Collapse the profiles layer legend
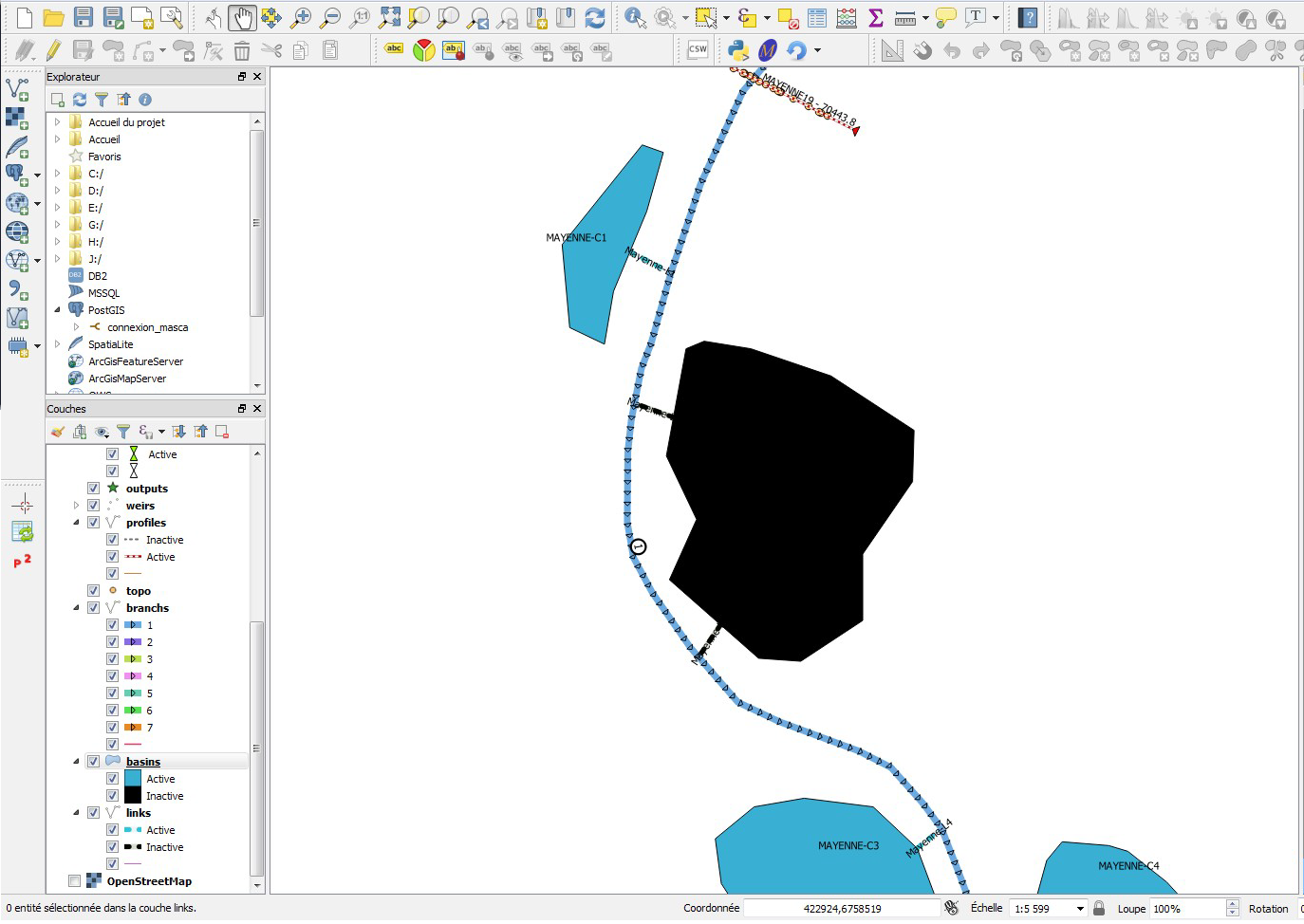The width and height of the screenshot is (1304, 924). [x=76, y=523]
